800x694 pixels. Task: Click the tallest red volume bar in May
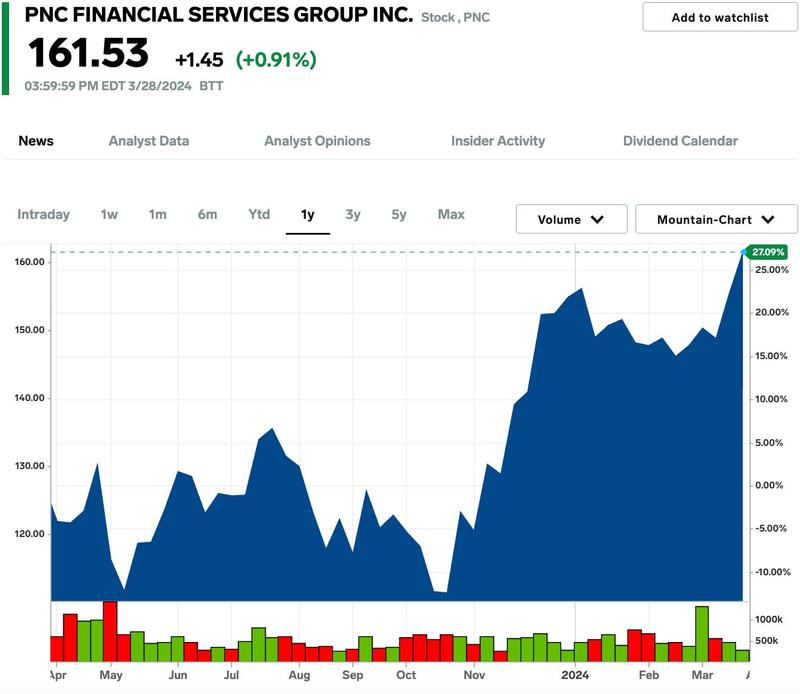(x=110, y=631)
